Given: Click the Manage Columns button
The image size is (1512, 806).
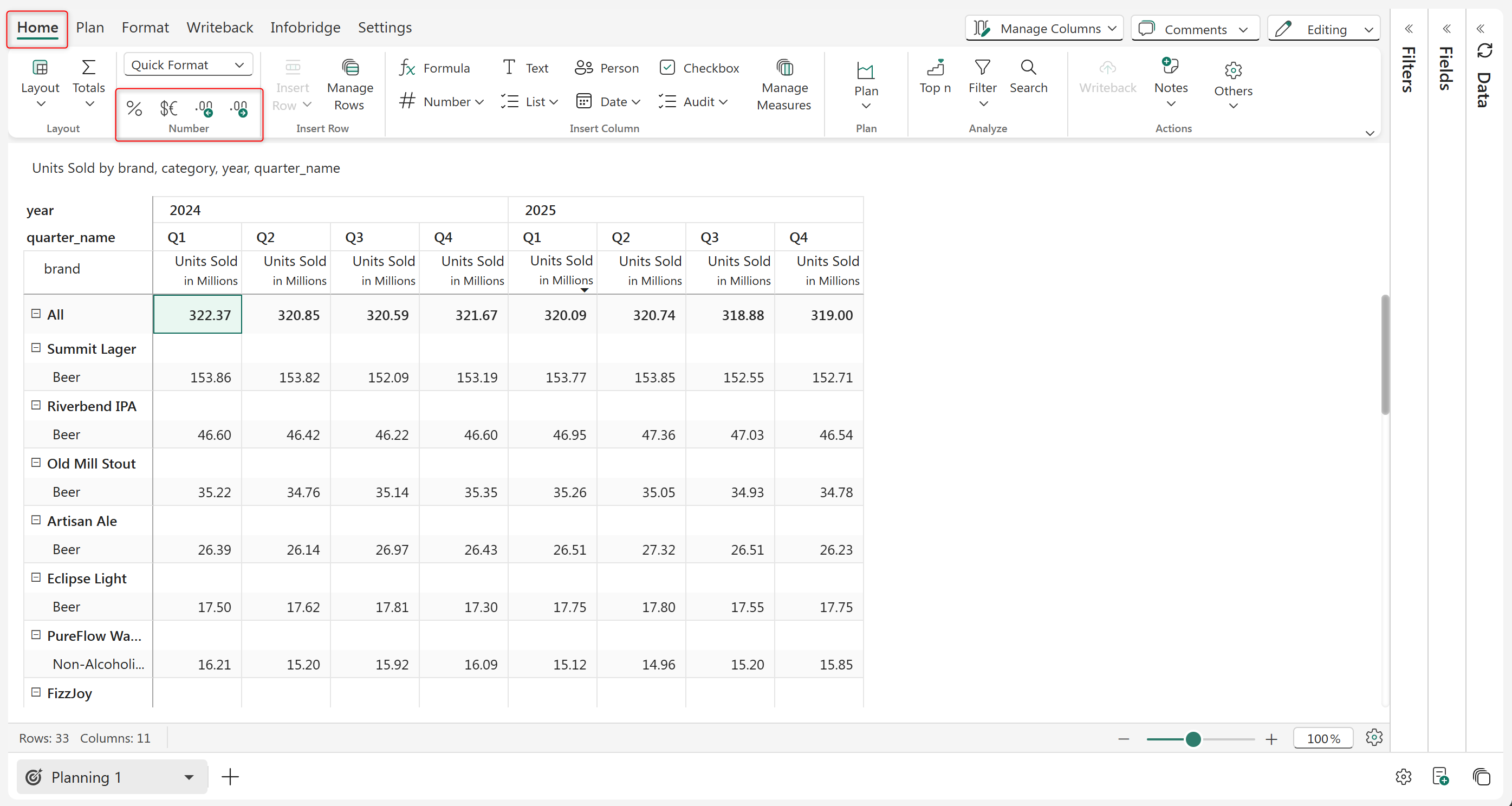Looking at the screenshot, I should click(x=1043, y=29).
